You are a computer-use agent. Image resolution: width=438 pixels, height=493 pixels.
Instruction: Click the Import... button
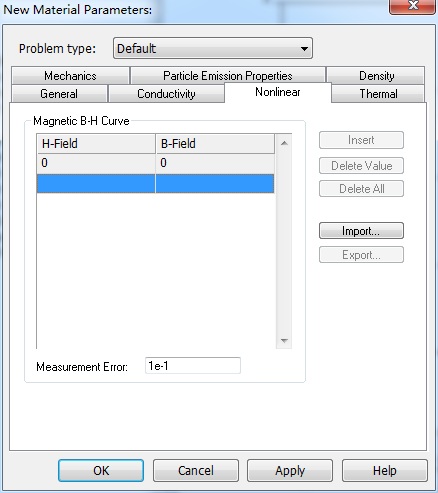click(x=361, y=231)
